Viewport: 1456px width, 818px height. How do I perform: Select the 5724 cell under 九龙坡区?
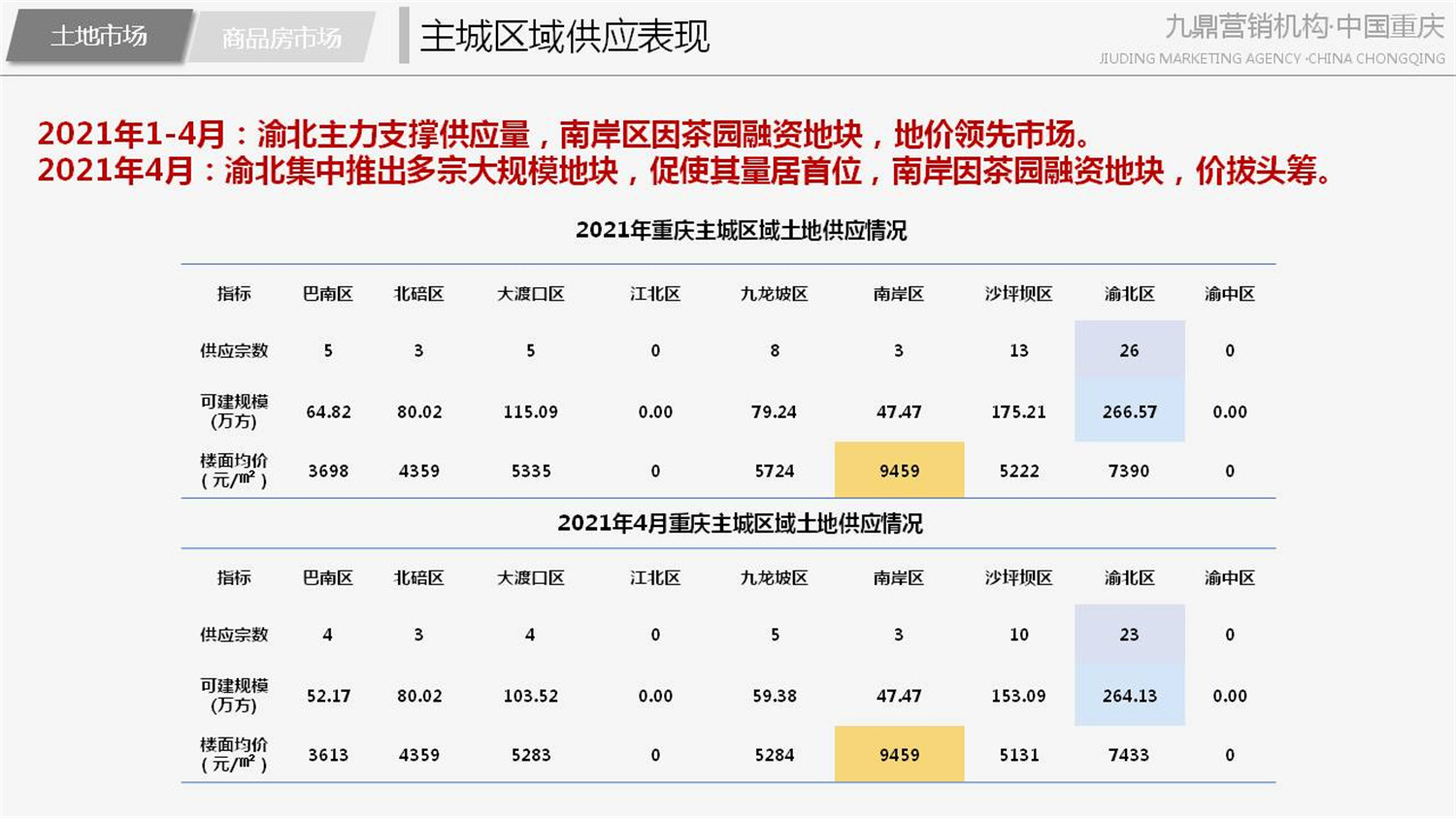pos(775,471)
